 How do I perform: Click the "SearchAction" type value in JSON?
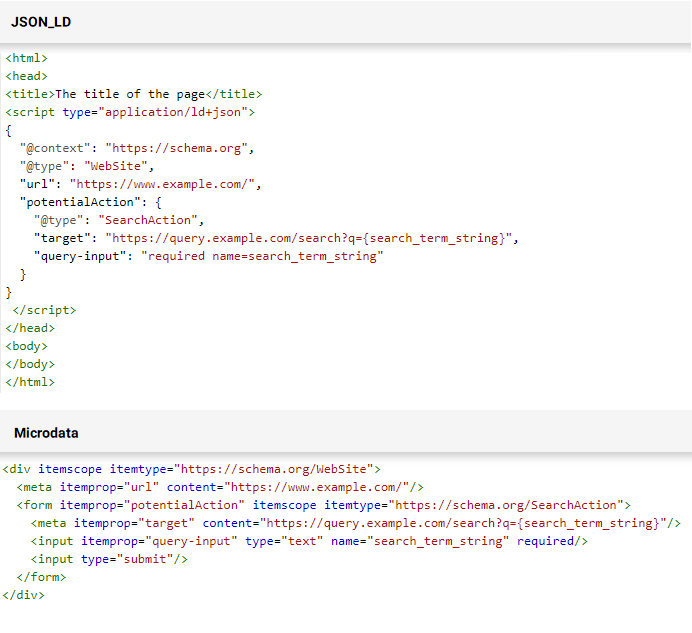150,220
